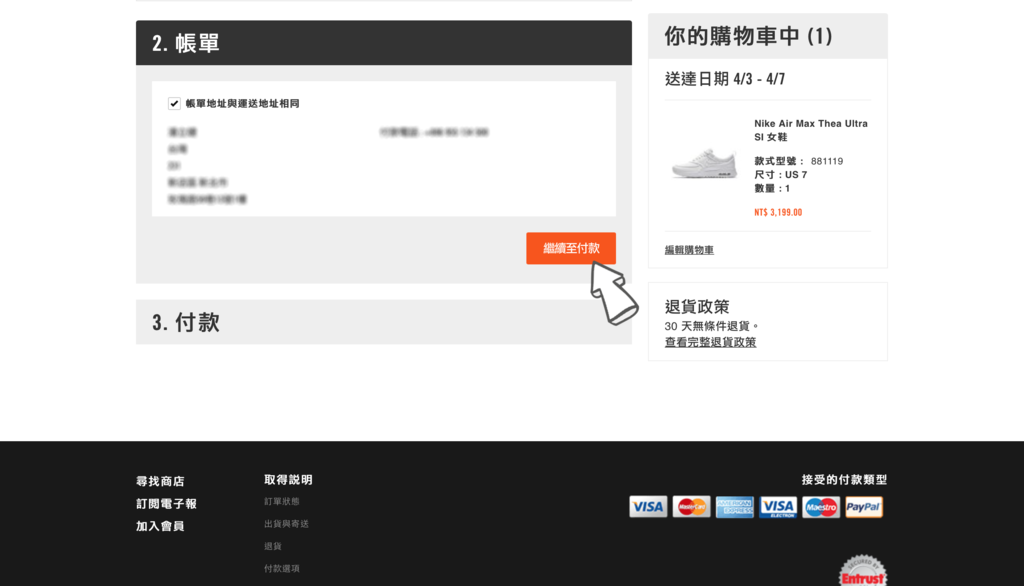Open the 訂閱電子報 footer link
Image resolution: width=1024 pixels, height=586 pixels.
pos(166,504)
